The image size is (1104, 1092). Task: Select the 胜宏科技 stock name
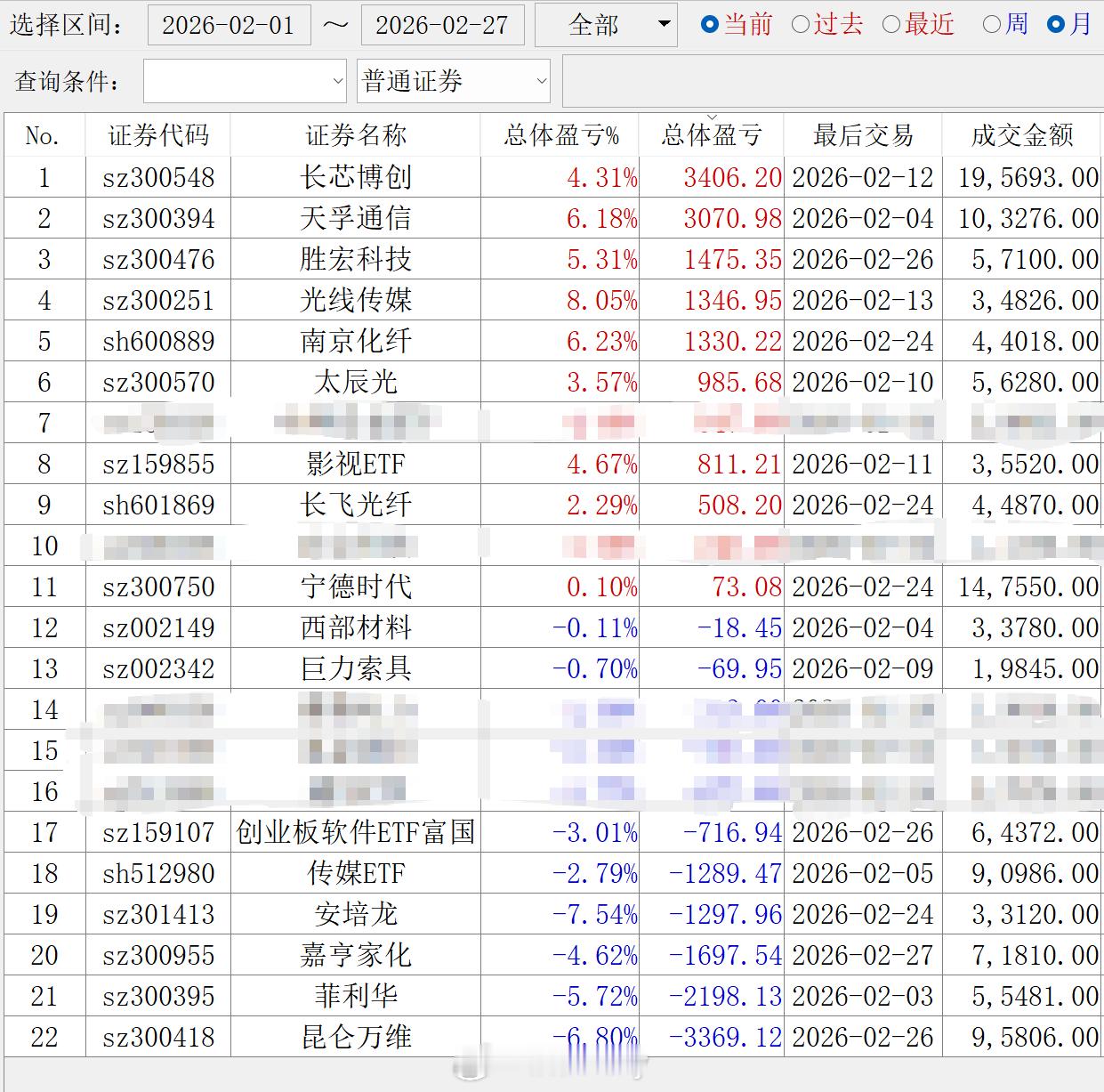click(356, 259)
